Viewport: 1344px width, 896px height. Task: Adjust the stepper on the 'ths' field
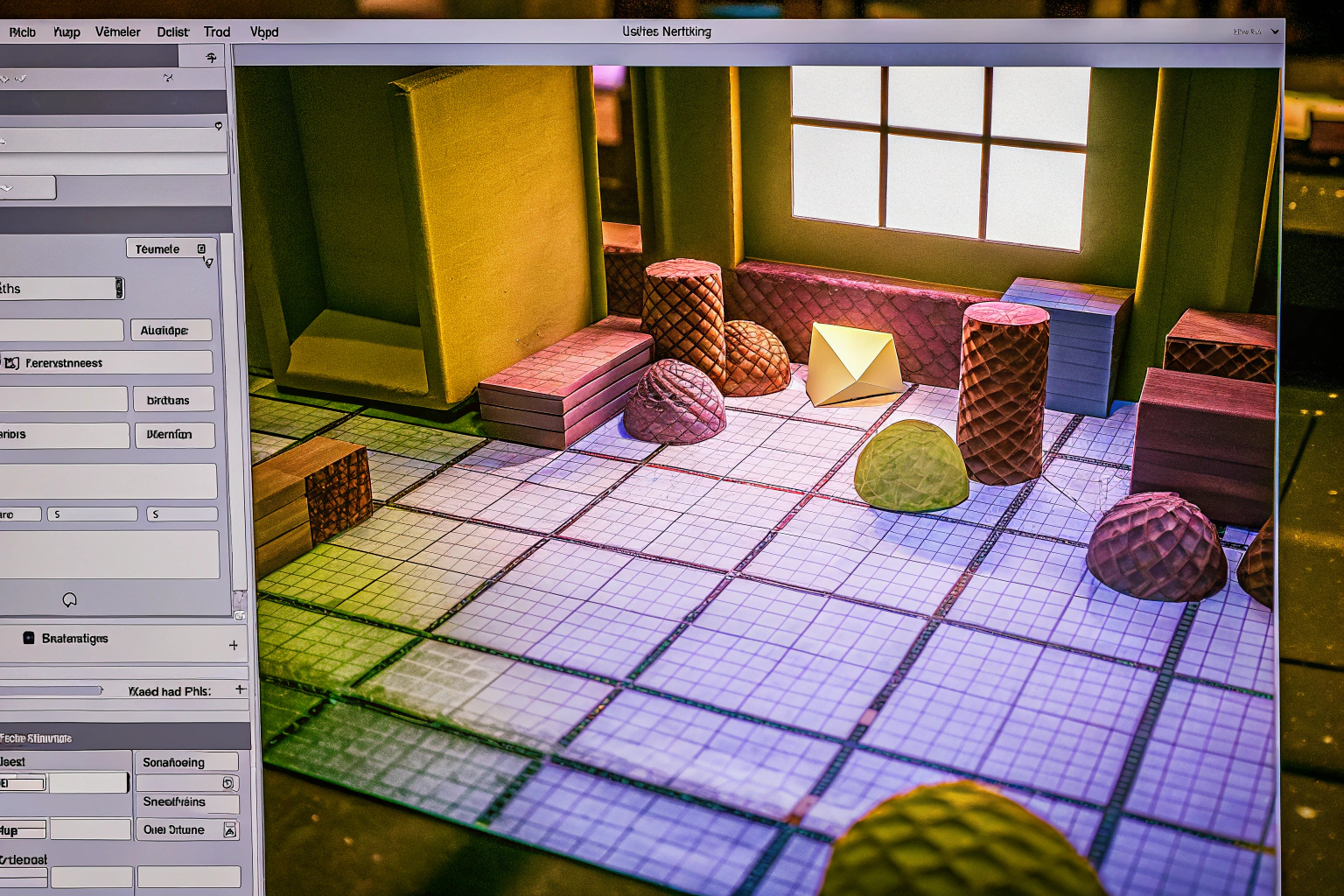click(x=119, y=288)
